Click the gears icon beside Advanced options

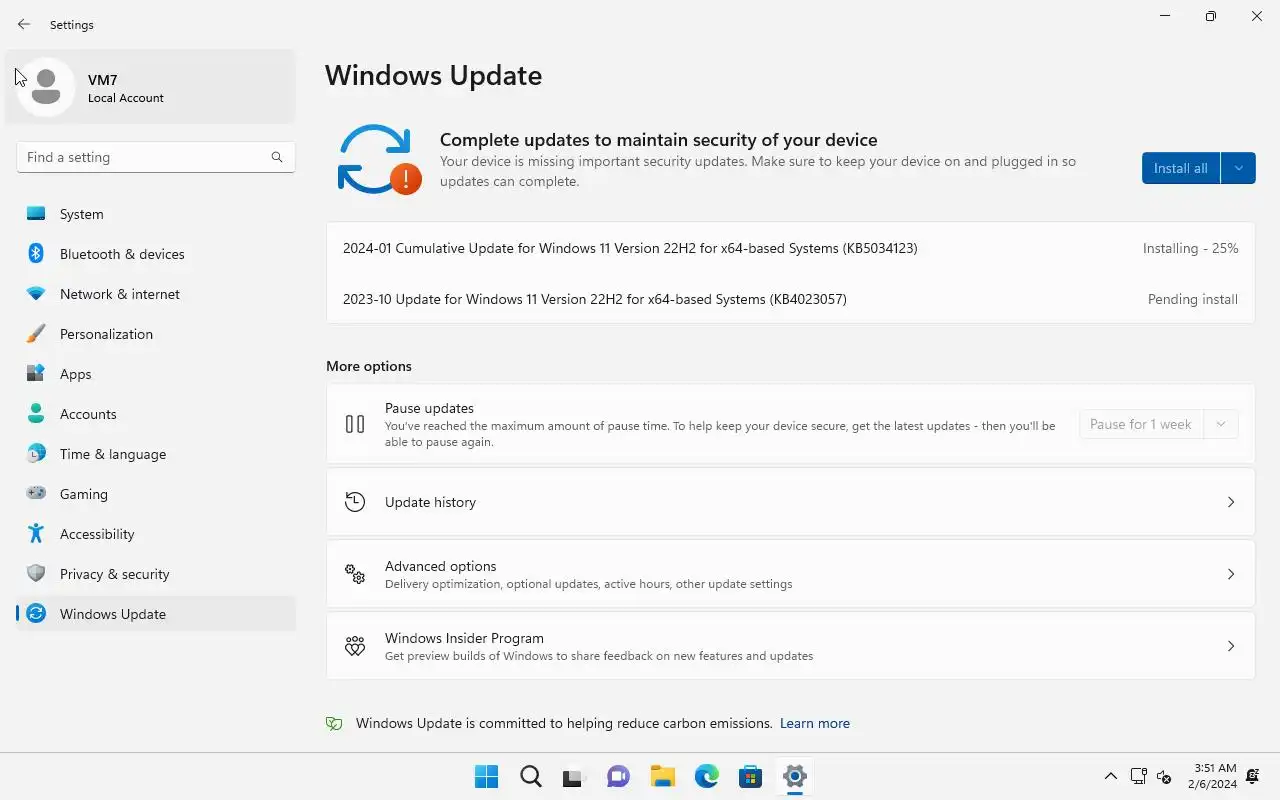[x=355, y=574]
